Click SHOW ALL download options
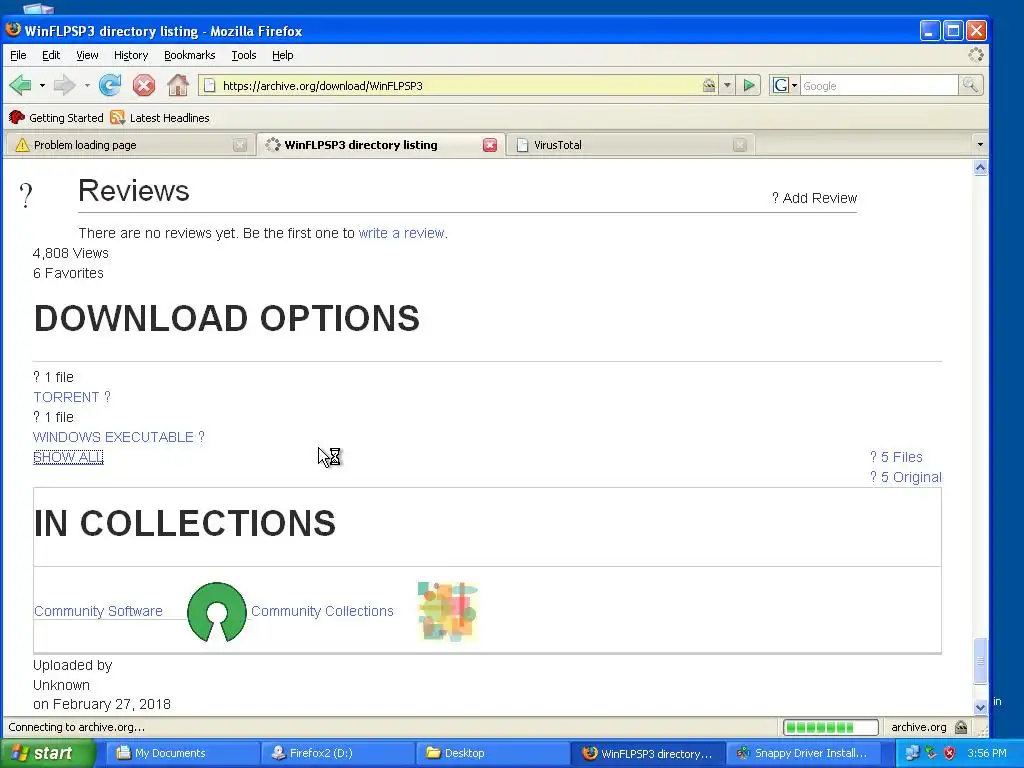This screenshot has height=768, width=1024. point(68,457)
